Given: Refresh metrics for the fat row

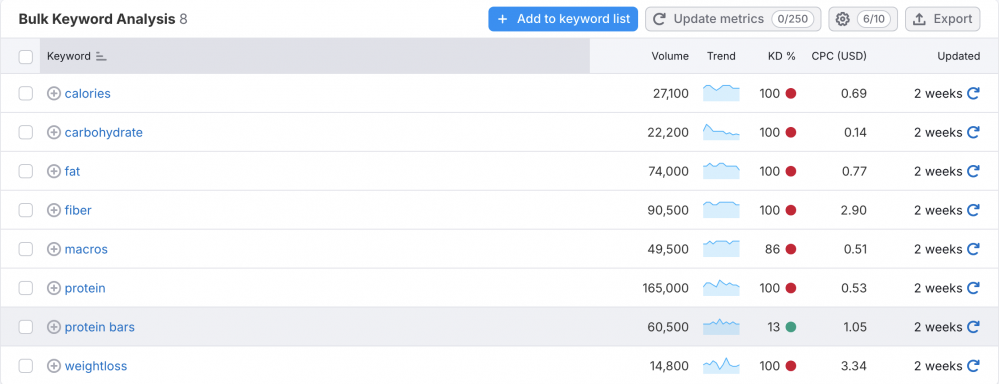Looking at the screenshot, I should pos(973,171).
